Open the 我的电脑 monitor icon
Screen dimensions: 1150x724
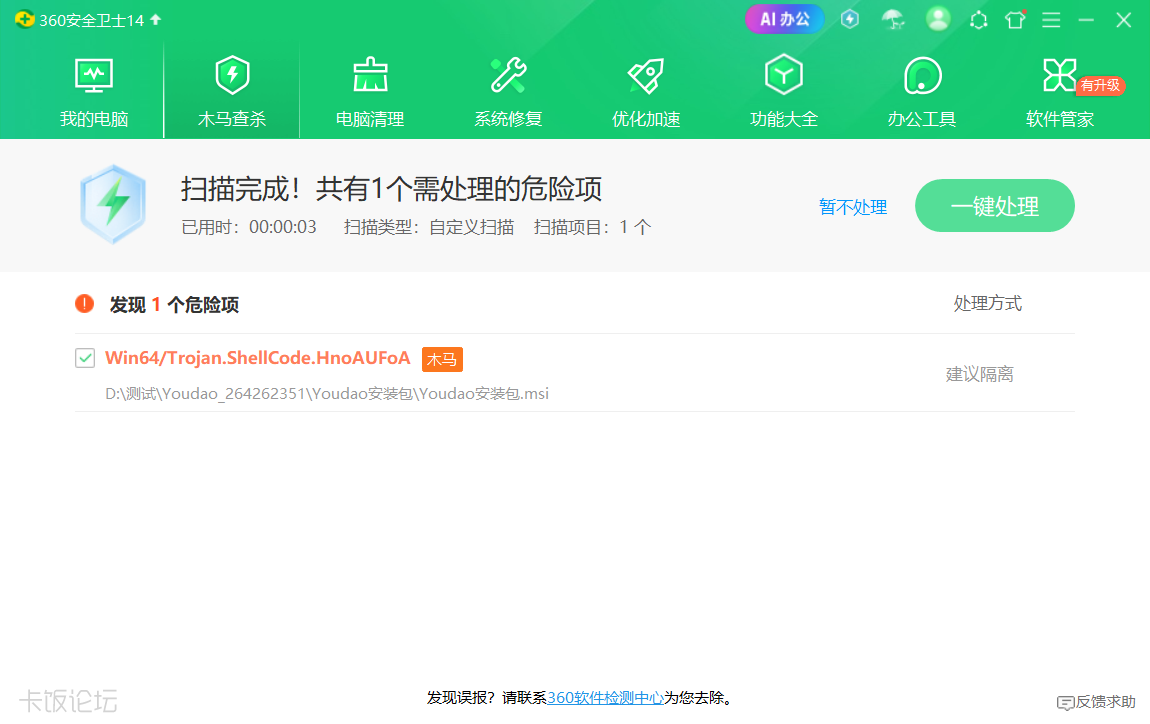[x=94, y=76]
